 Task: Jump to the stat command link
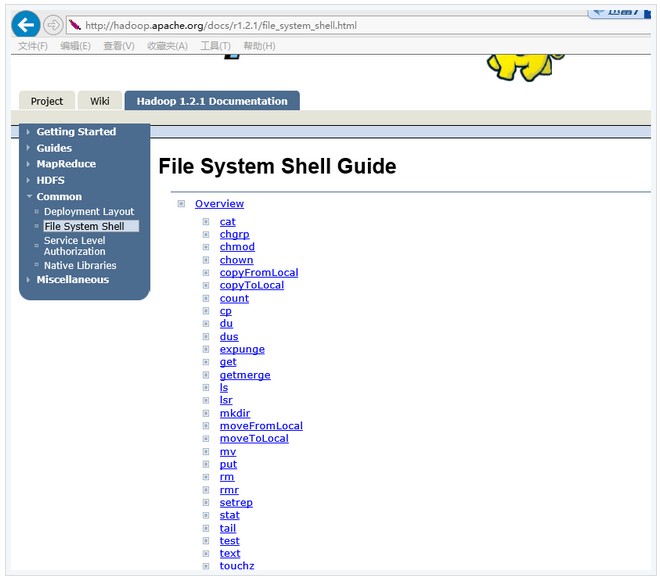click(229, 515)
